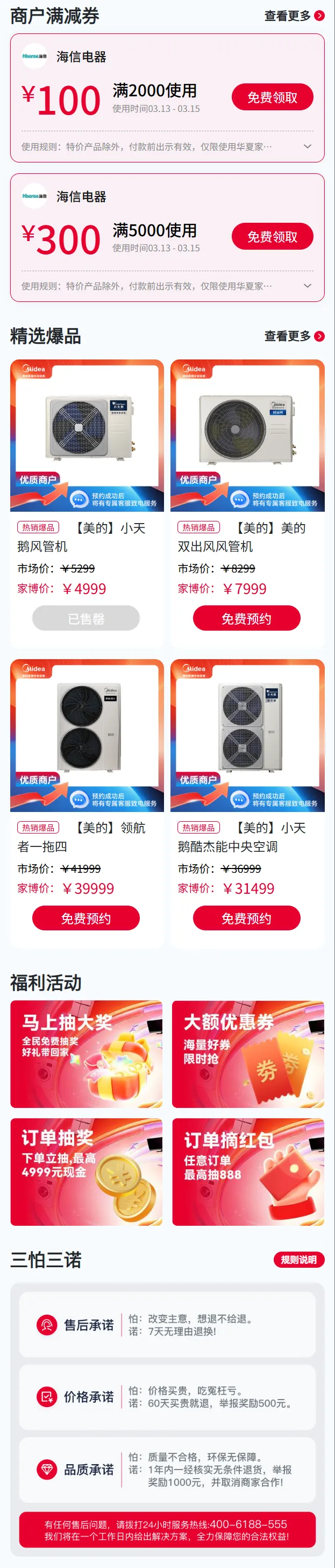
Task: Claim the ¥300 满5000 coupon with 免费领取
Action: (x=273, y=237)
